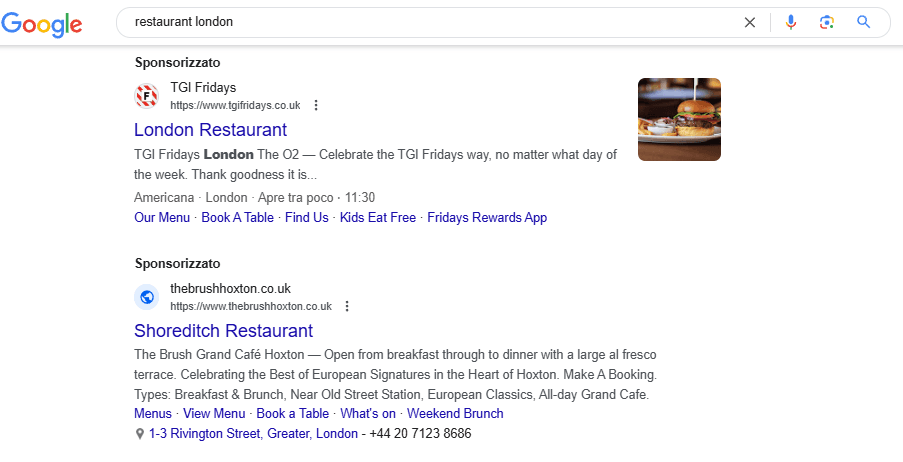The width and height of the screenshot is (903, 462).
Task: Open 1-3 Rivington Street address link
Action: (x=253, y=433)
